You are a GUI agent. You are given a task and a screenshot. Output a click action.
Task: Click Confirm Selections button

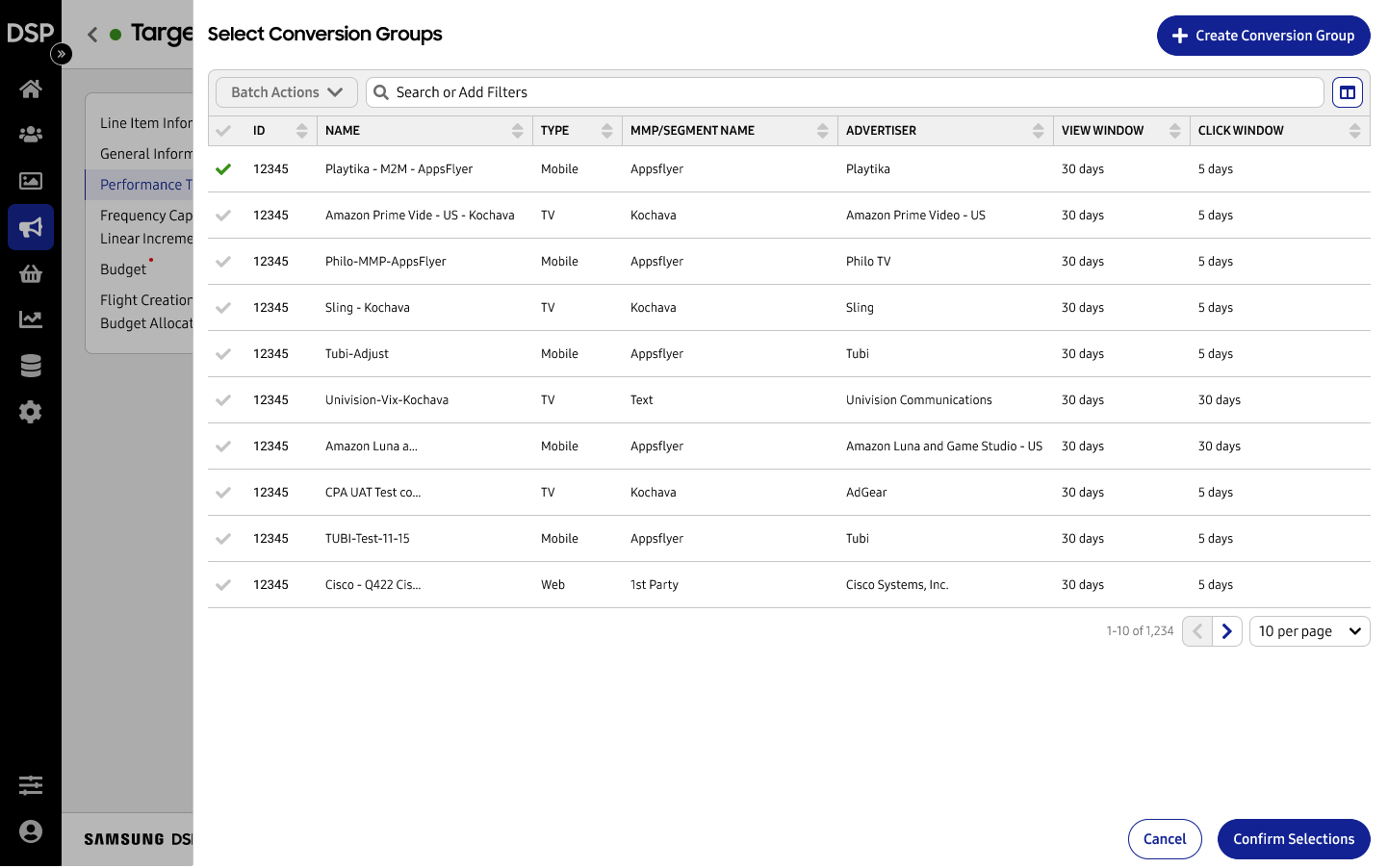pyautogui.click(x=1294, y=839)
